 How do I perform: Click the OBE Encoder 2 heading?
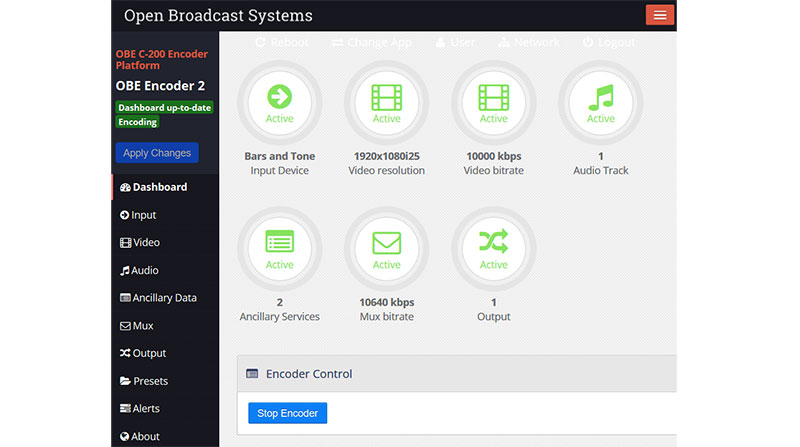point(160,86)
